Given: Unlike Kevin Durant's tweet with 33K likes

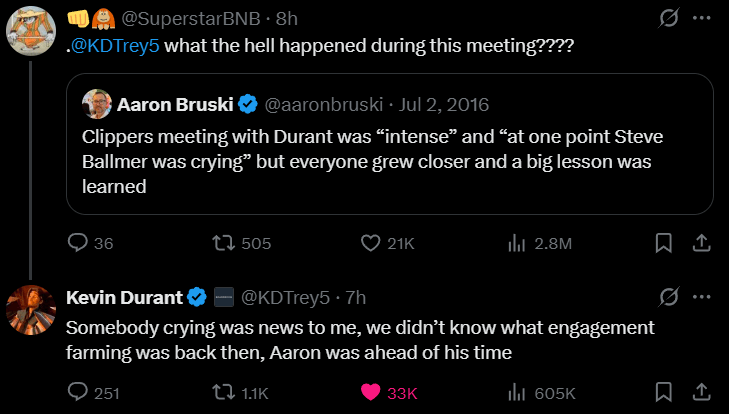Looking at the screenshot, I should [371, 393].
